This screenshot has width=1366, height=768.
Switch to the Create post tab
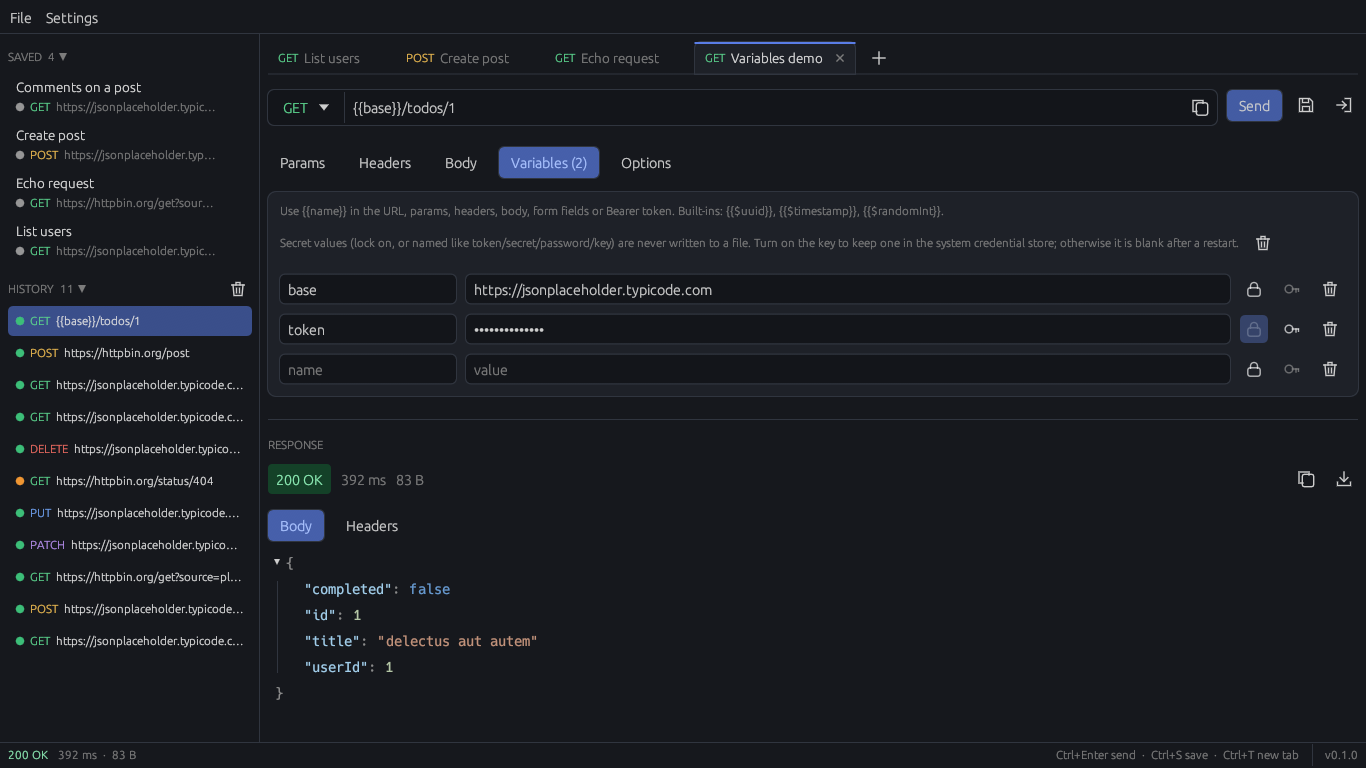457,58
